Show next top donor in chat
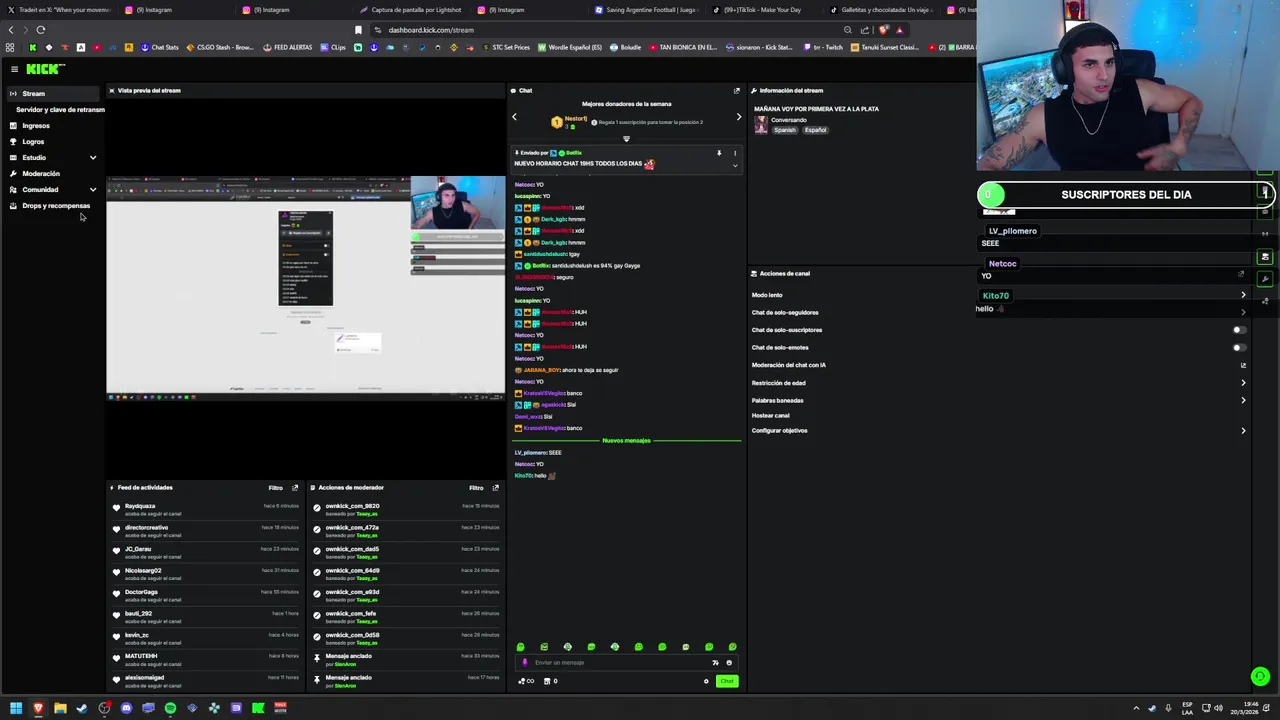Image resolution: width=1280 pixels, height=720 pixels. click(x=739, y=117)
